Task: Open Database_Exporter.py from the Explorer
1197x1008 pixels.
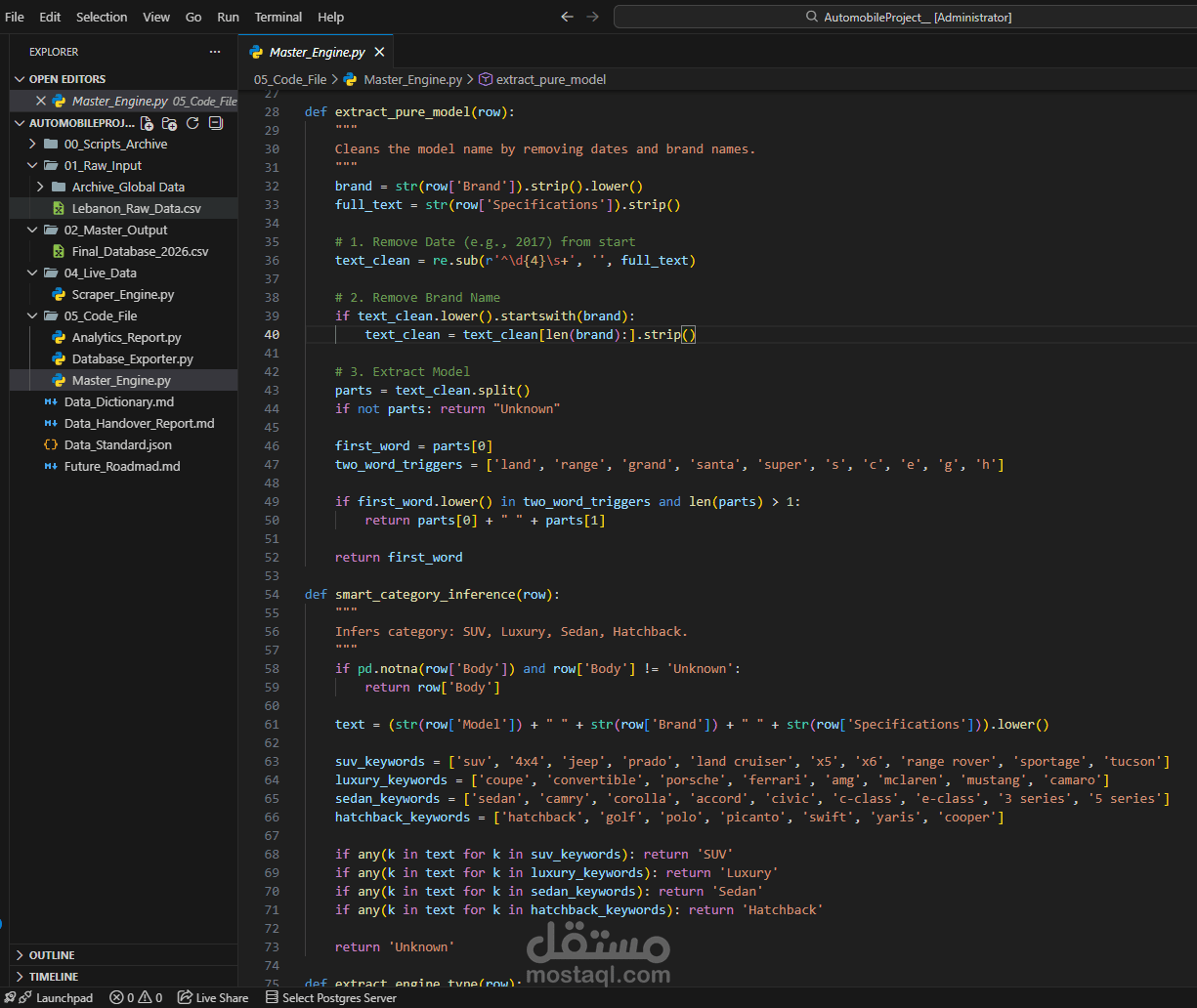Action: (x=132, y=358)
